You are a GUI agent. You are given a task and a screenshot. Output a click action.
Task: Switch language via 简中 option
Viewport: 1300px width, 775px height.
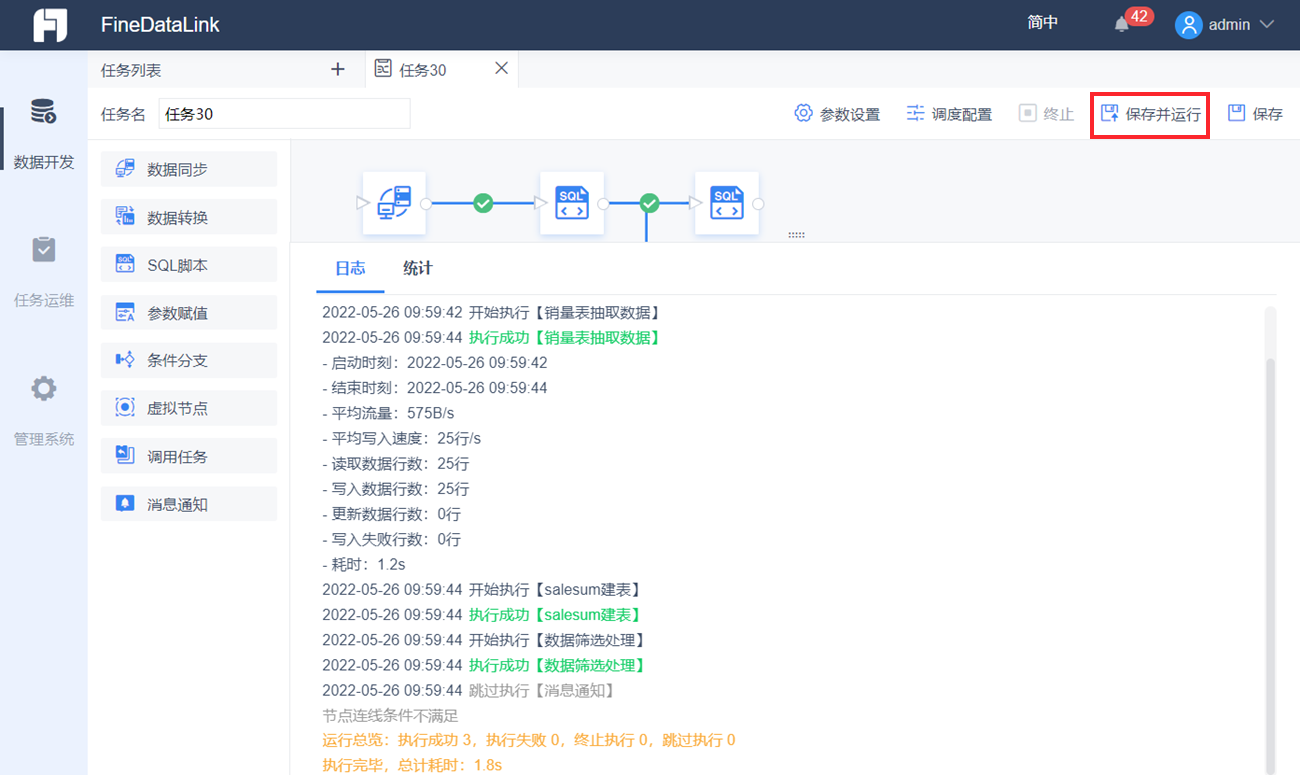tap(1043, 23)
